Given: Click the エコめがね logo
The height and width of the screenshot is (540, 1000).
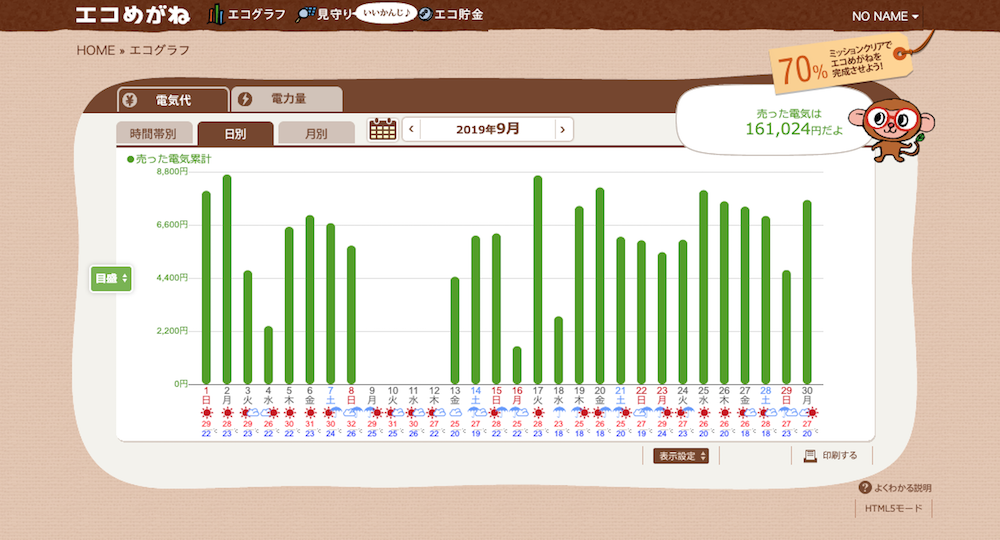Looking at the screenshot, I should tap(133, 15).
